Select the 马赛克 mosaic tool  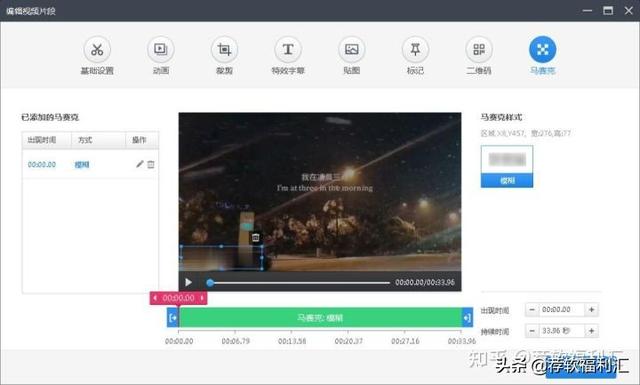coord(542,50)
